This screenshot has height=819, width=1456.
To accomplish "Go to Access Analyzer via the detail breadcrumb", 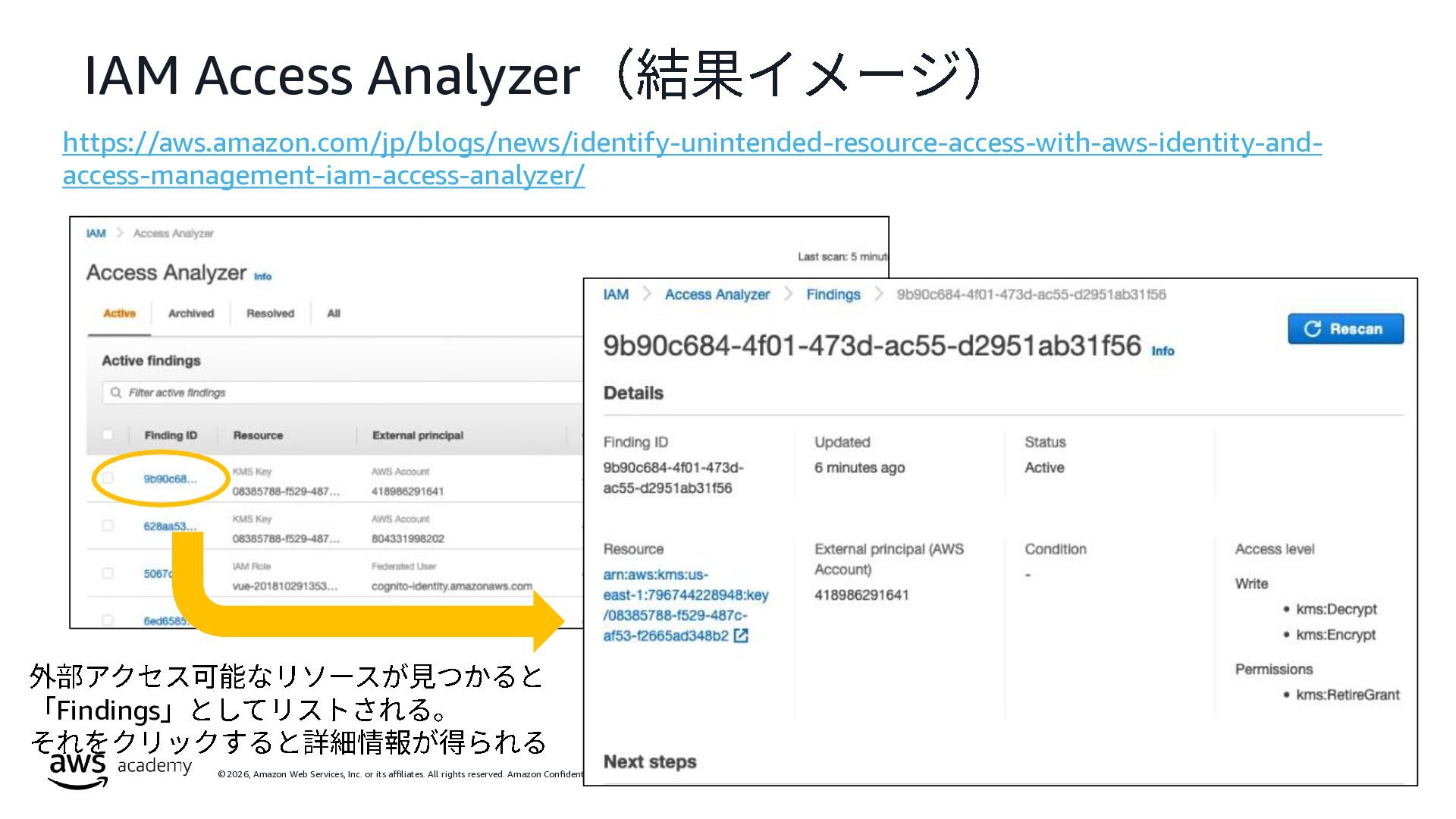I will [717, 294].
